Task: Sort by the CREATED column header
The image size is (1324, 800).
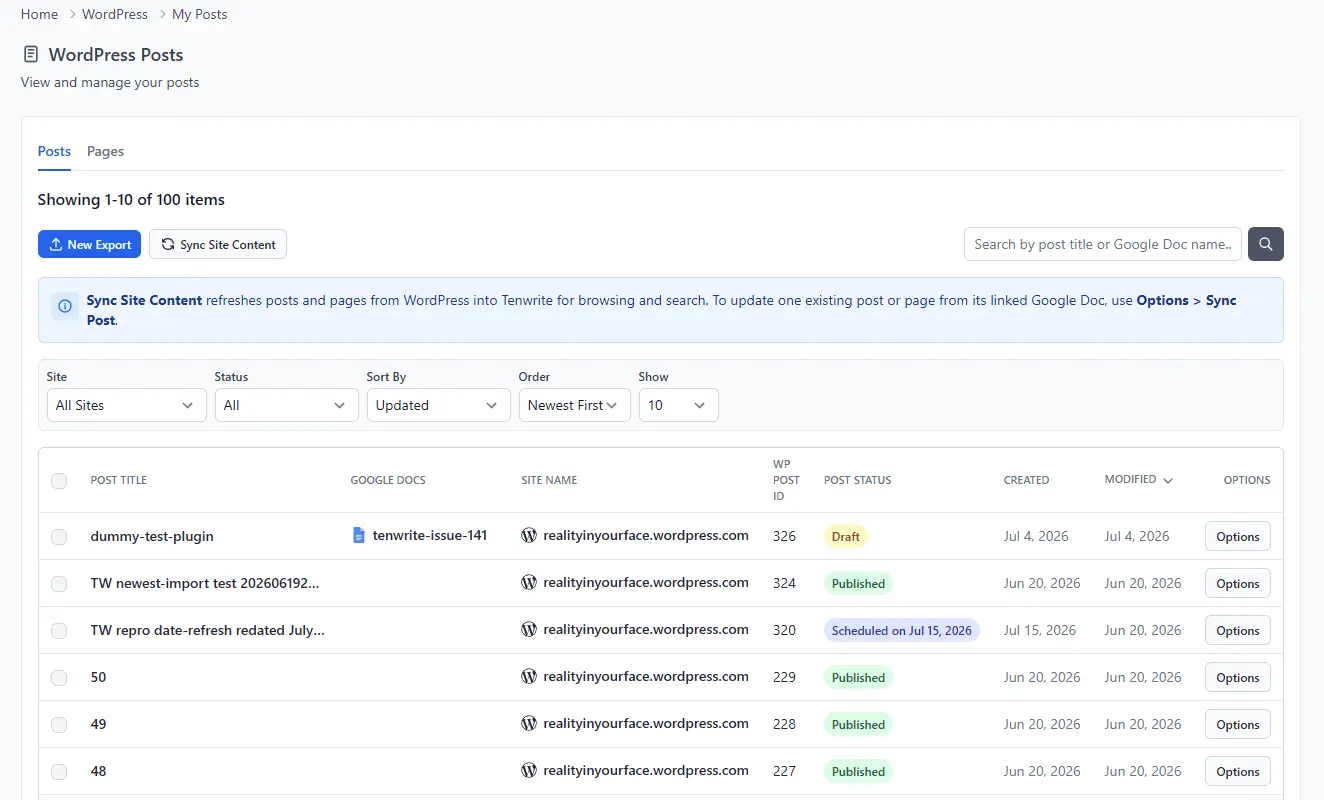Action: (x=1026, y=480)
